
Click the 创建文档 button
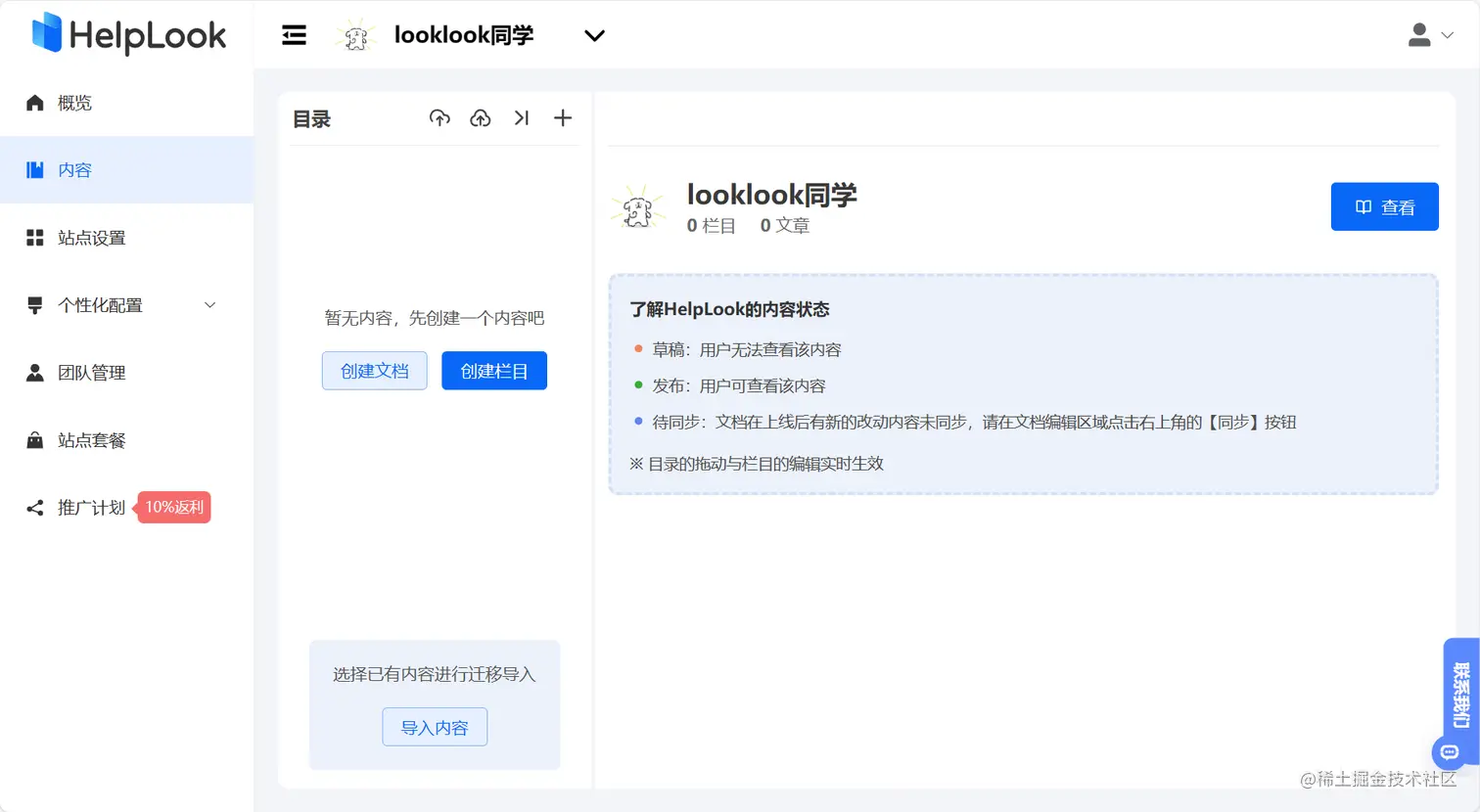(x=375, y=371)
